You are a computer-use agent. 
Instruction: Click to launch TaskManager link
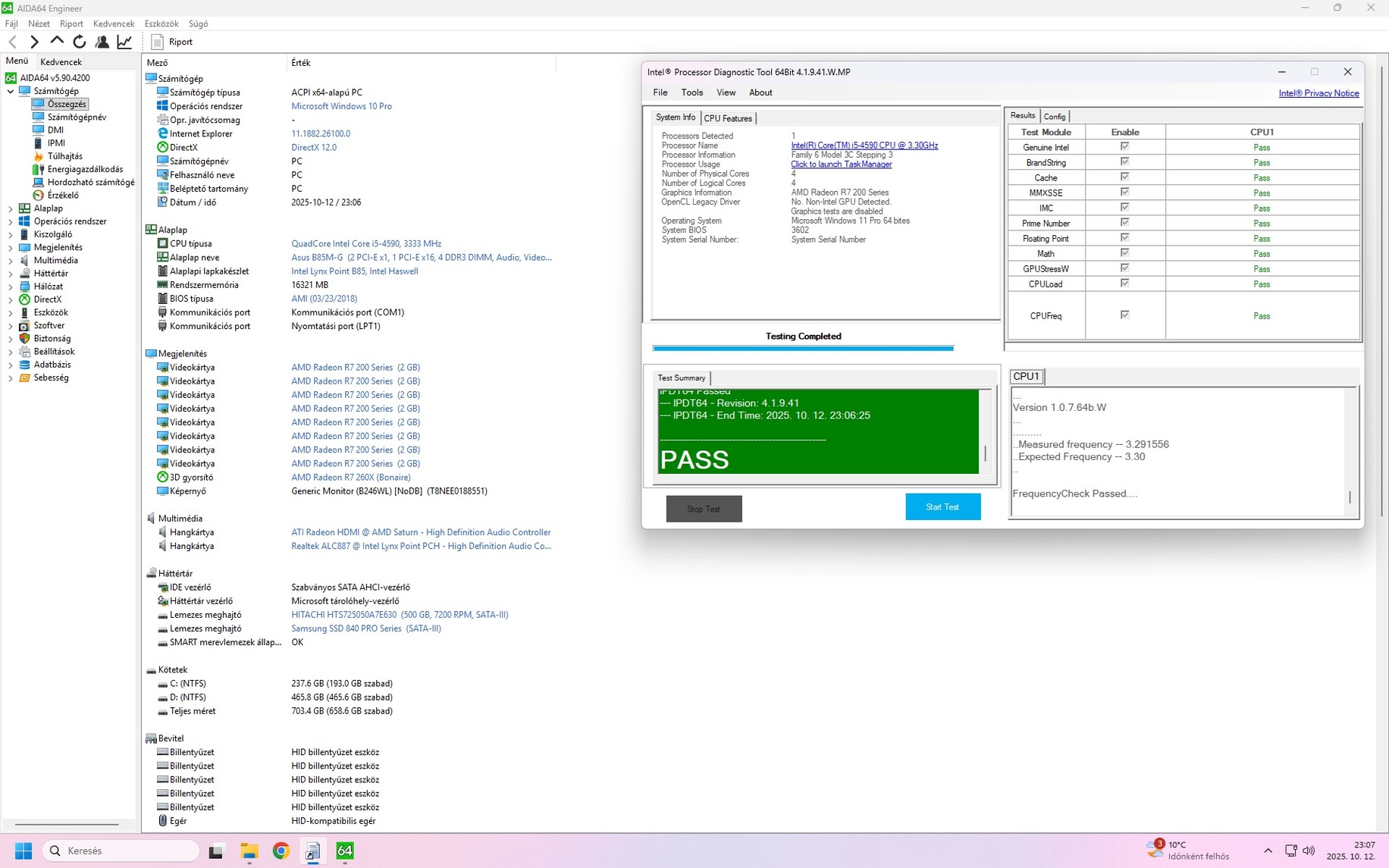tap(841, 165)
